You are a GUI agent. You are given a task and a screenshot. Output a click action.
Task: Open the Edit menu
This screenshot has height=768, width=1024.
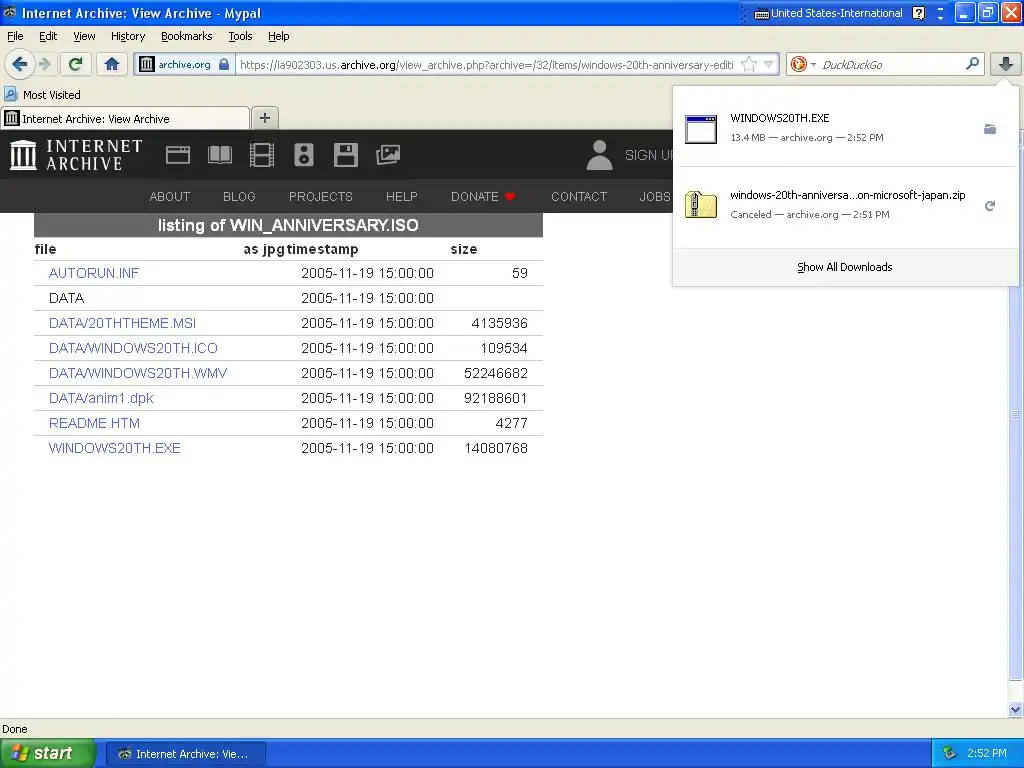coord(48,36)
